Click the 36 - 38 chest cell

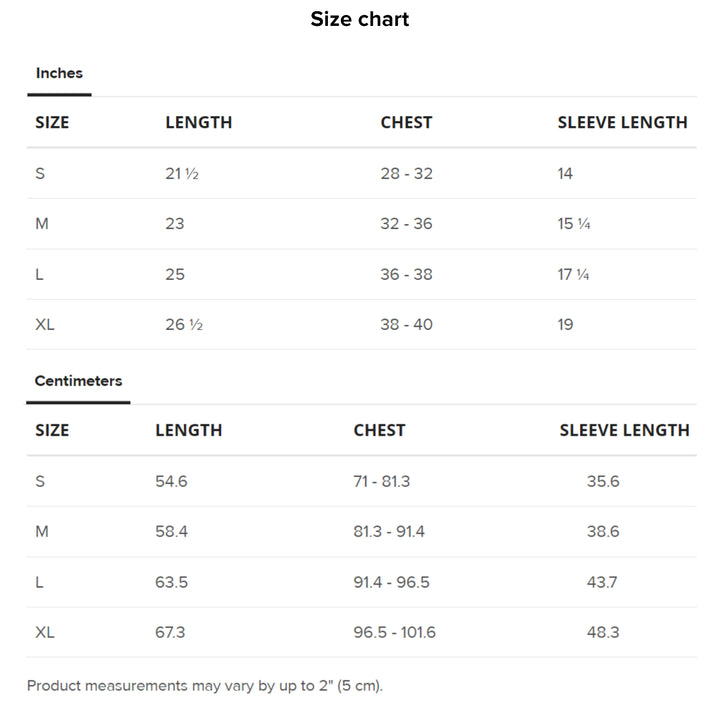(x=406, y=274)
